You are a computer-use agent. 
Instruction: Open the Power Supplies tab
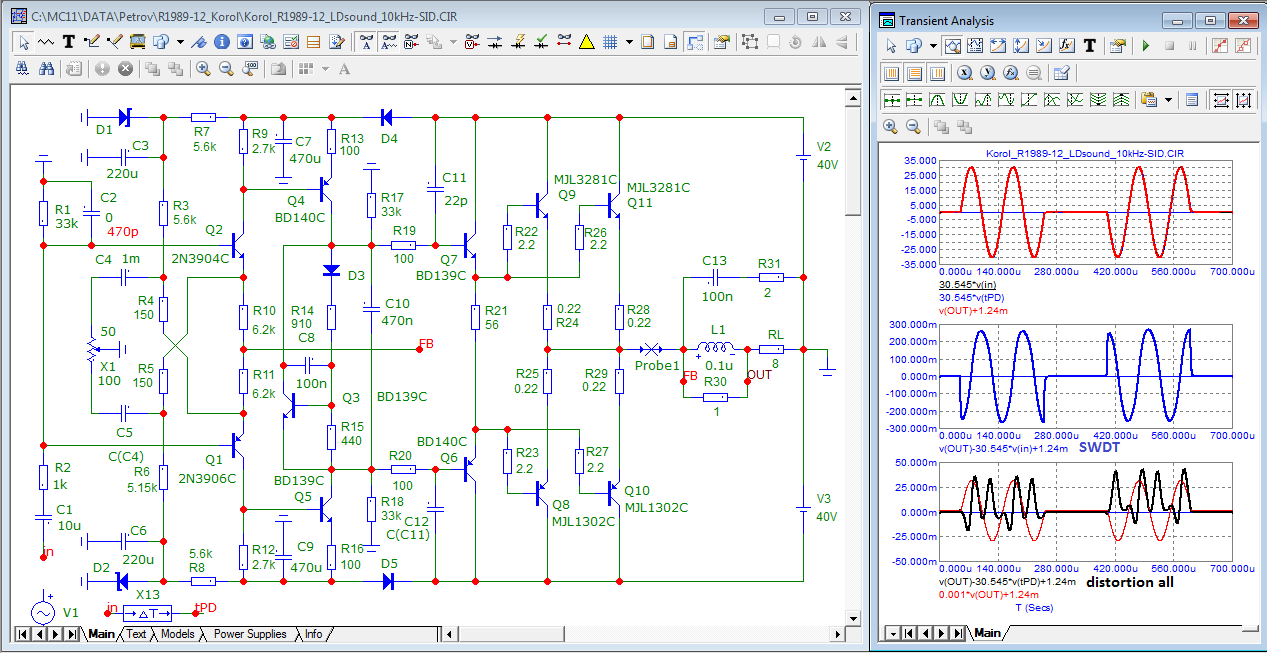click(250, 634)
